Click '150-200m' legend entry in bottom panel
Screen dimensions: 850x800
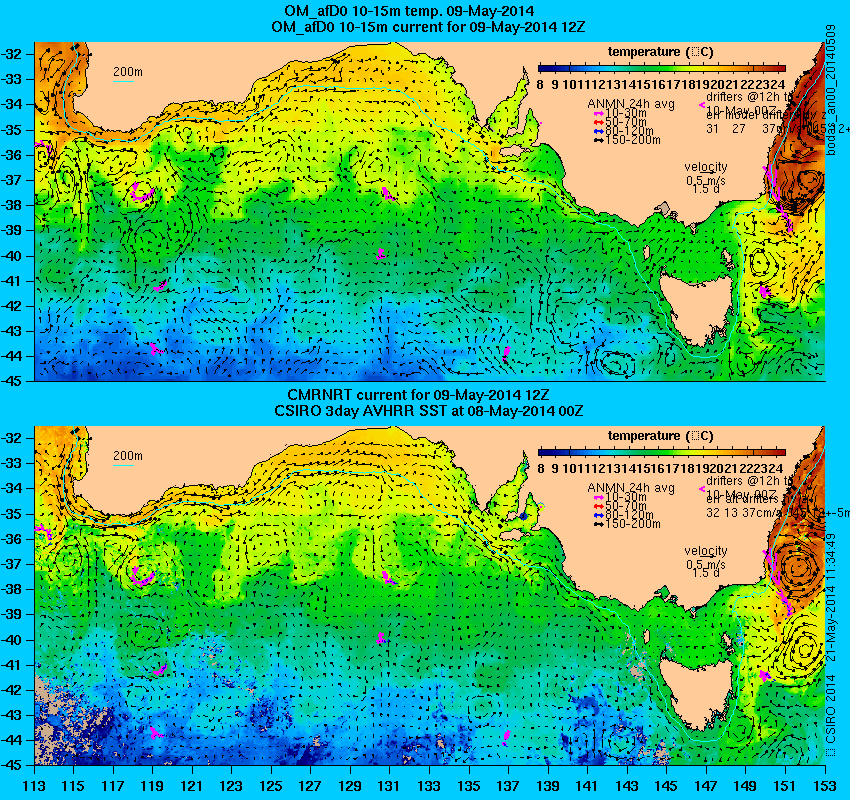point(627,524)
